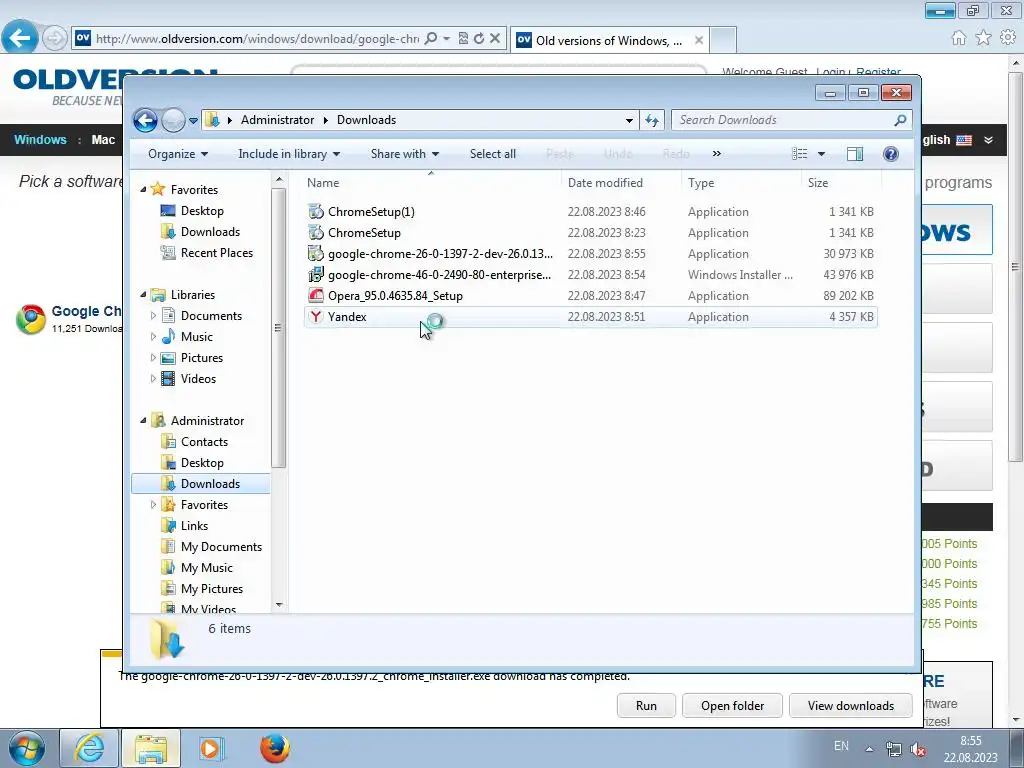Click the Explorer forward arrow button
1024x768 pixels.
point(173,120)
